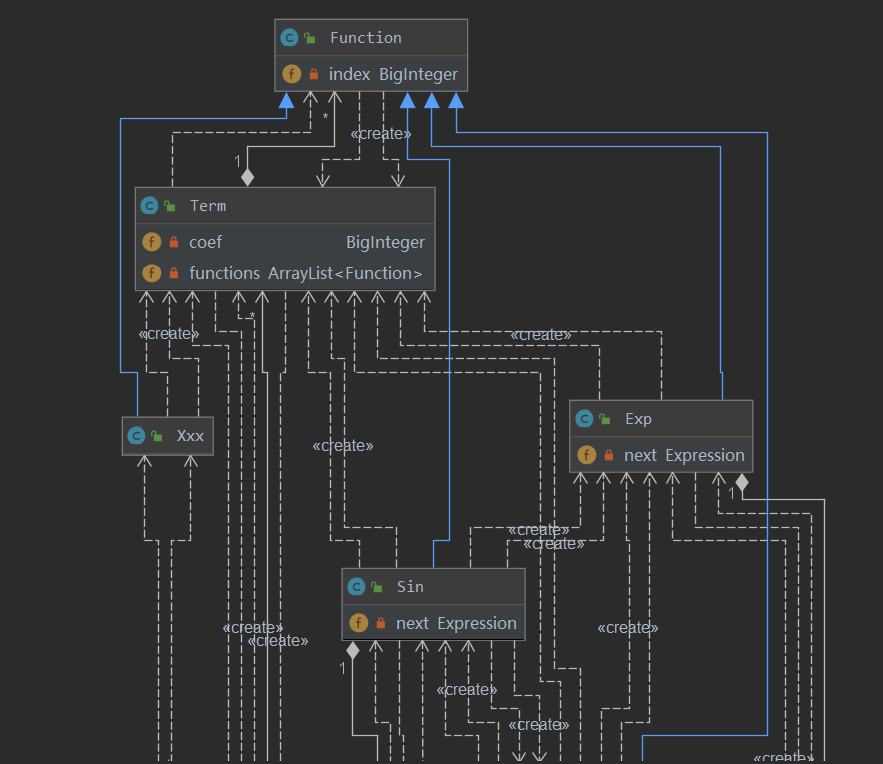The height and width of the screenshot is (764, 883).
Task: Click the coef BigInteger field row
Action: tap(285, 242)
